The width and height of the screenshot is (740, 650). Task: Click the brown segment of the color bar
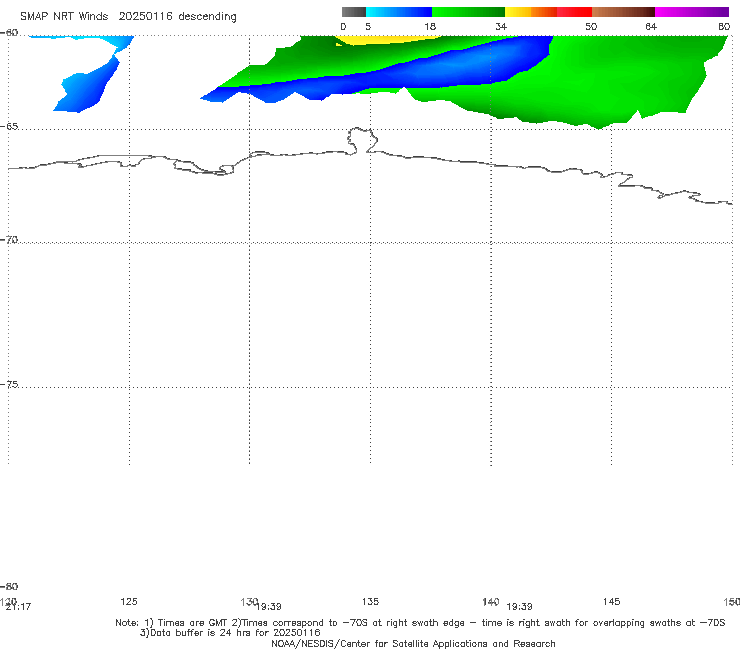point(623,12)
